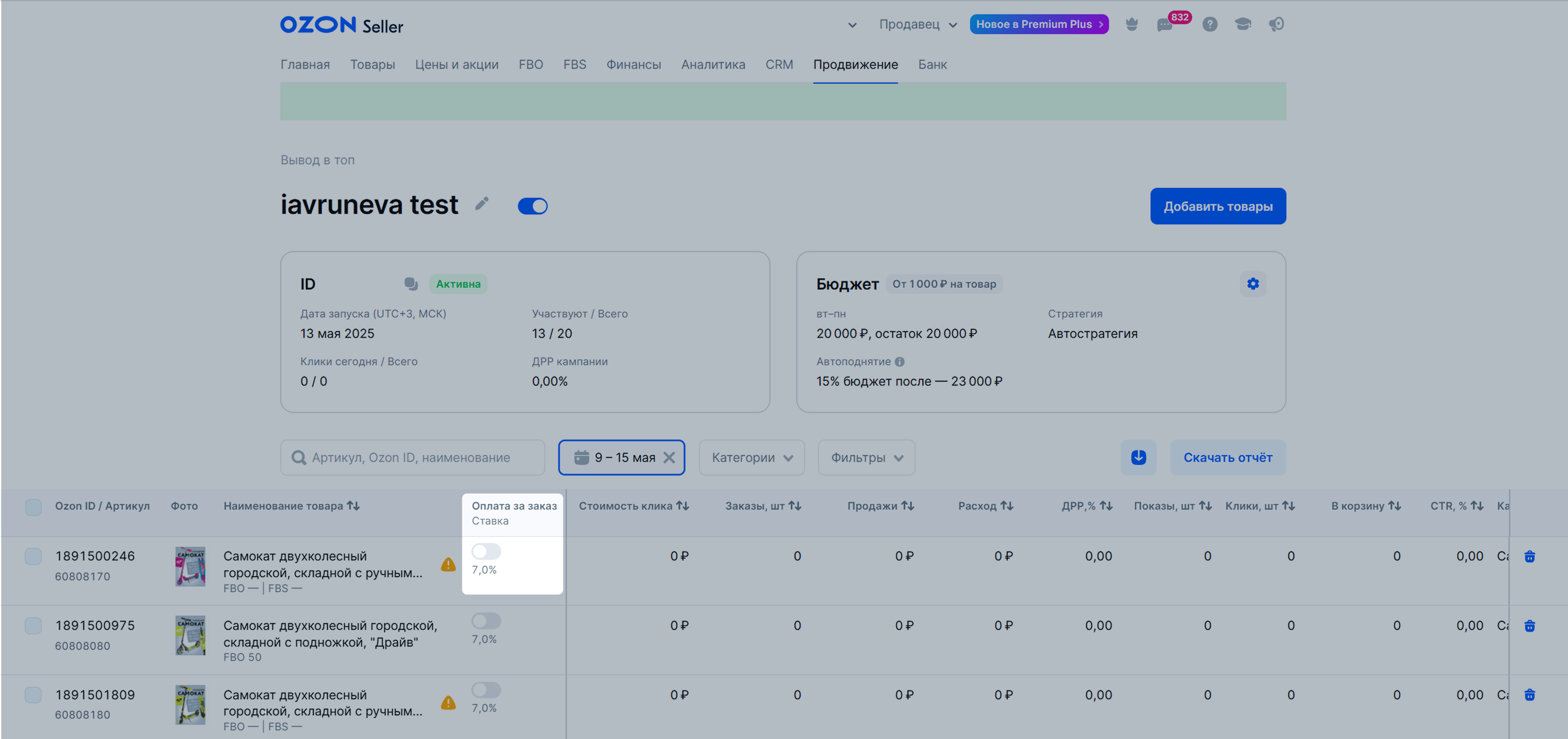Copy the campaign ID icon

(x=411, y=284)
